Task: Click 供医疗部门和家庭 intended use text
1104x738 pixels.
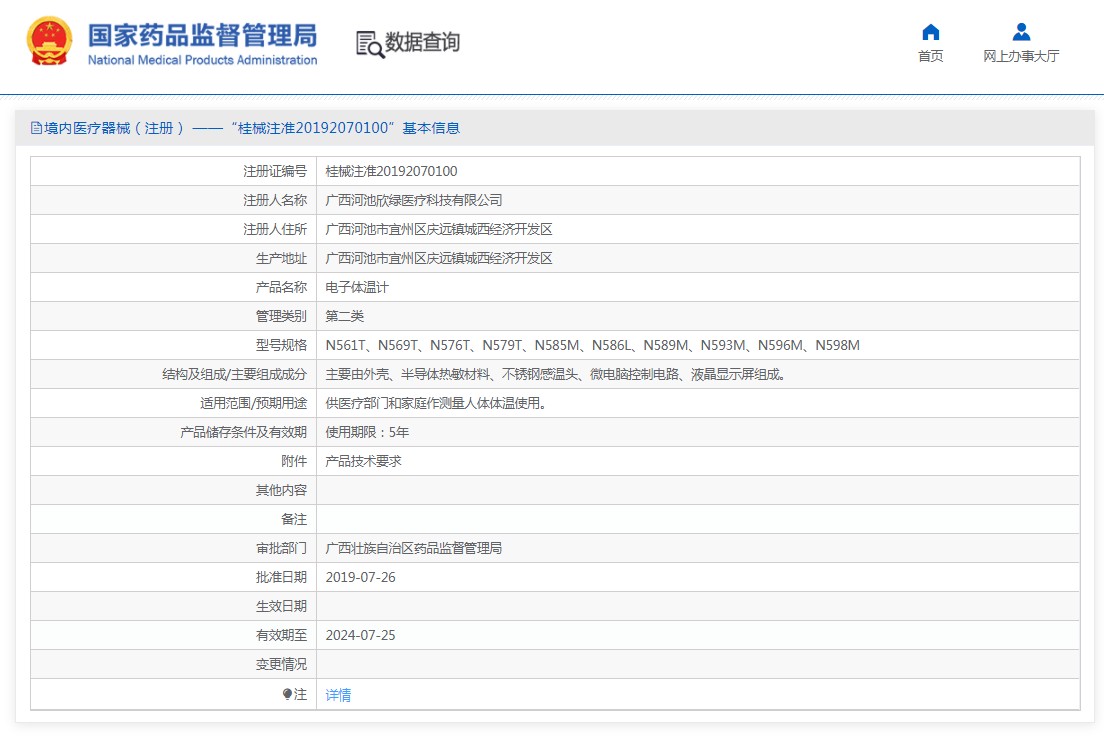Action: point(435,404)
